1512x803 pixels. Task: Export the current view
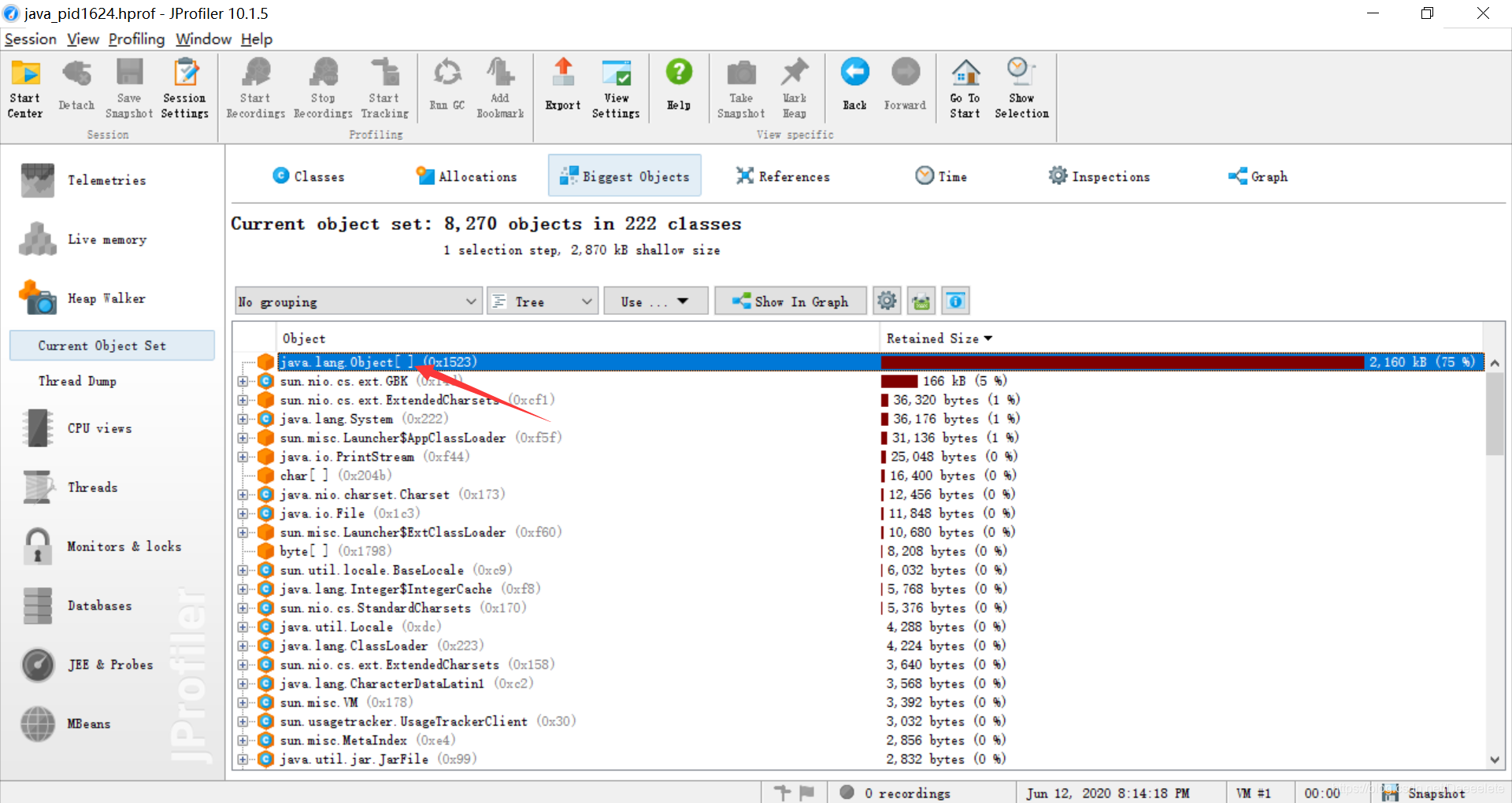pos(563,84)
